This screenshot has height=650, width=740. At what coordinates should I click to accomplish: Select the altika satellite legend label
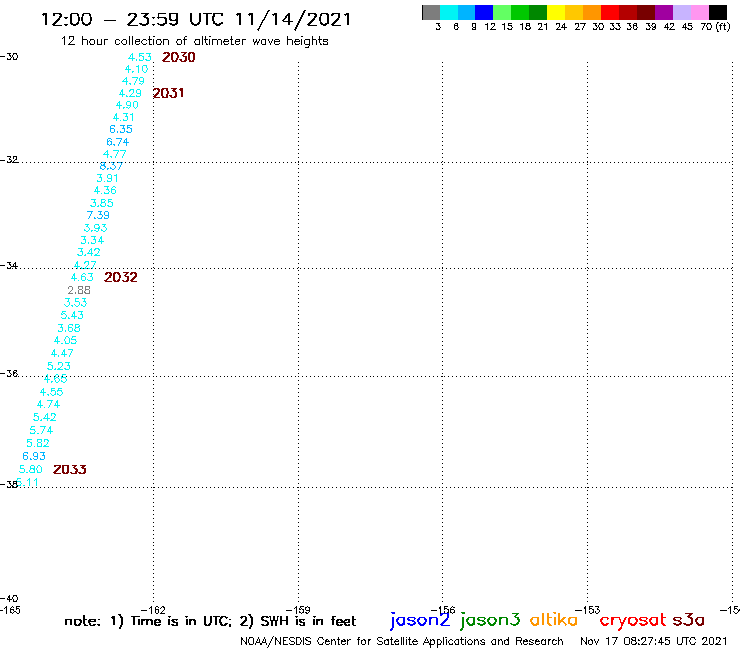pyautogui.click(x=554, y=620)
